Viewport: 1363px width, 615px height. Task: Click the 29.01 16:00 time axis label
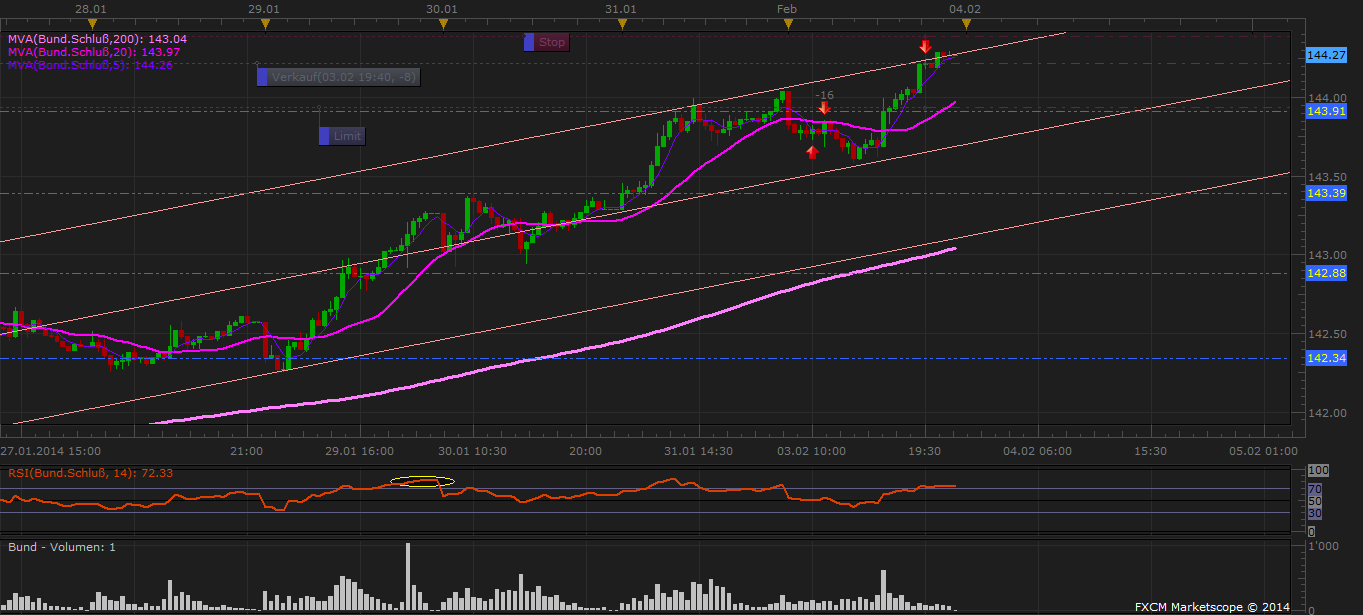358,451
